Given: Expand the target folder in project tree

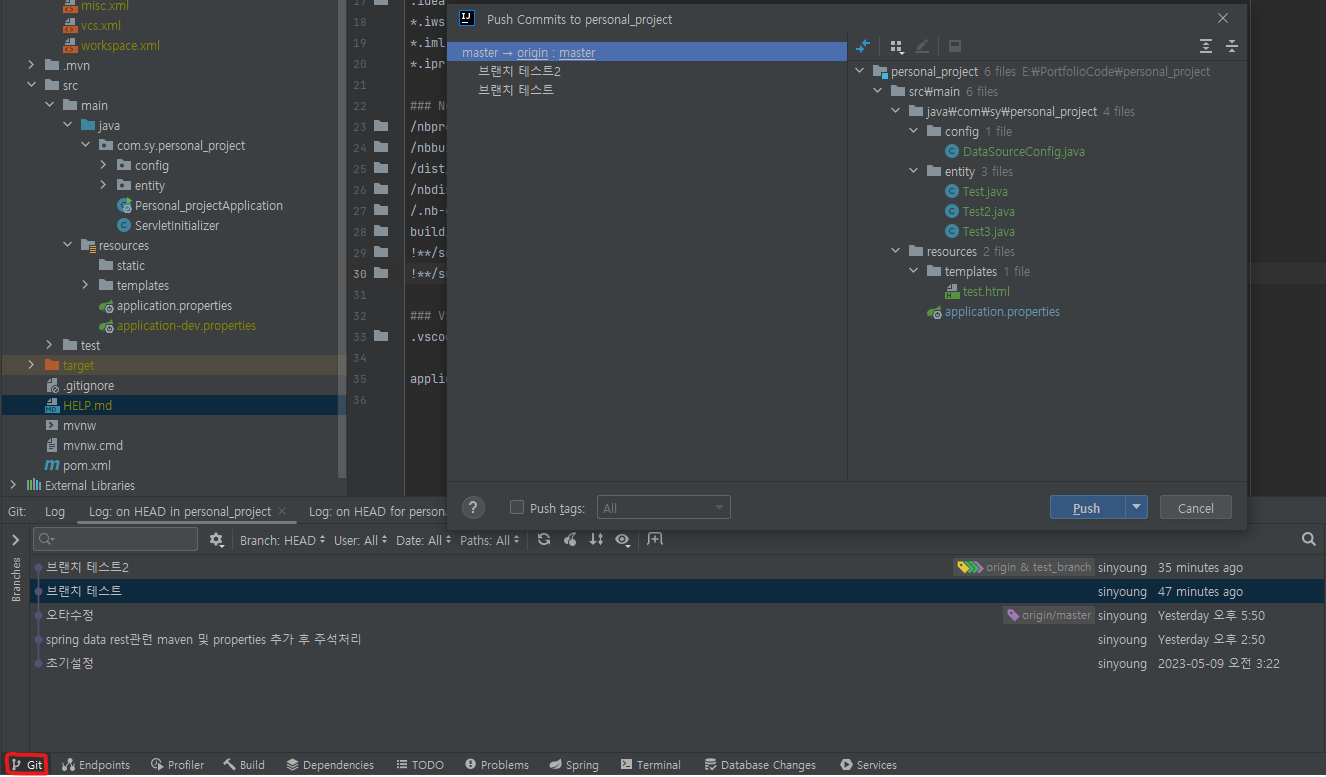Looking at the screenshot, I should (32, 365).
